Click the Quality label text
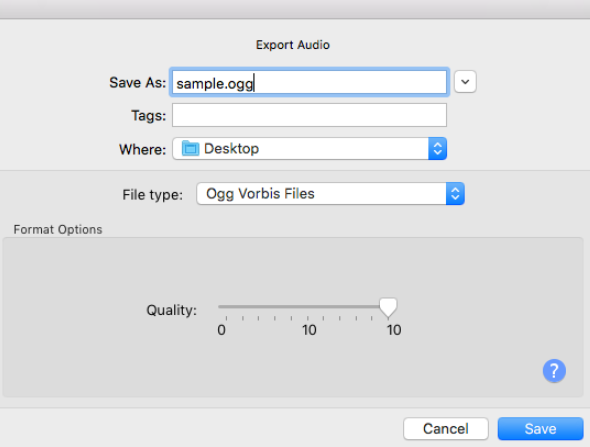 pos(172,310)
